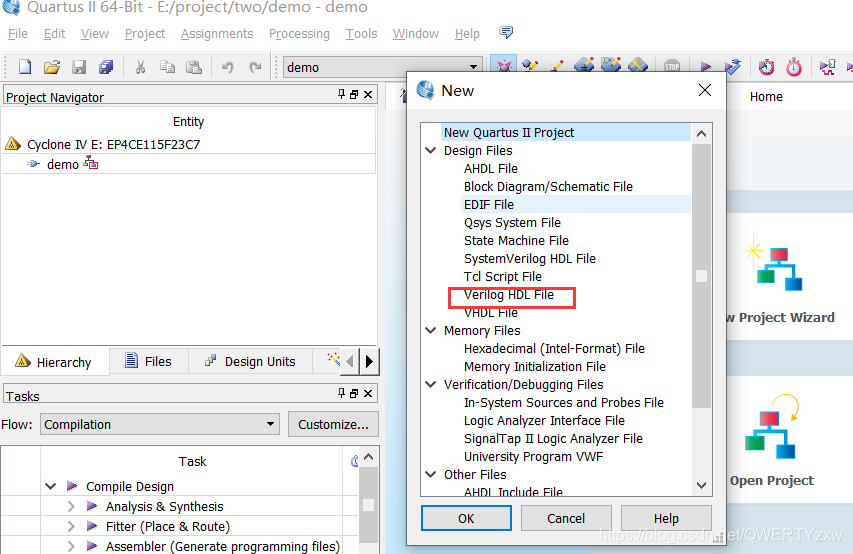Click the Cut scissors icon

click(x=140, y=67)
